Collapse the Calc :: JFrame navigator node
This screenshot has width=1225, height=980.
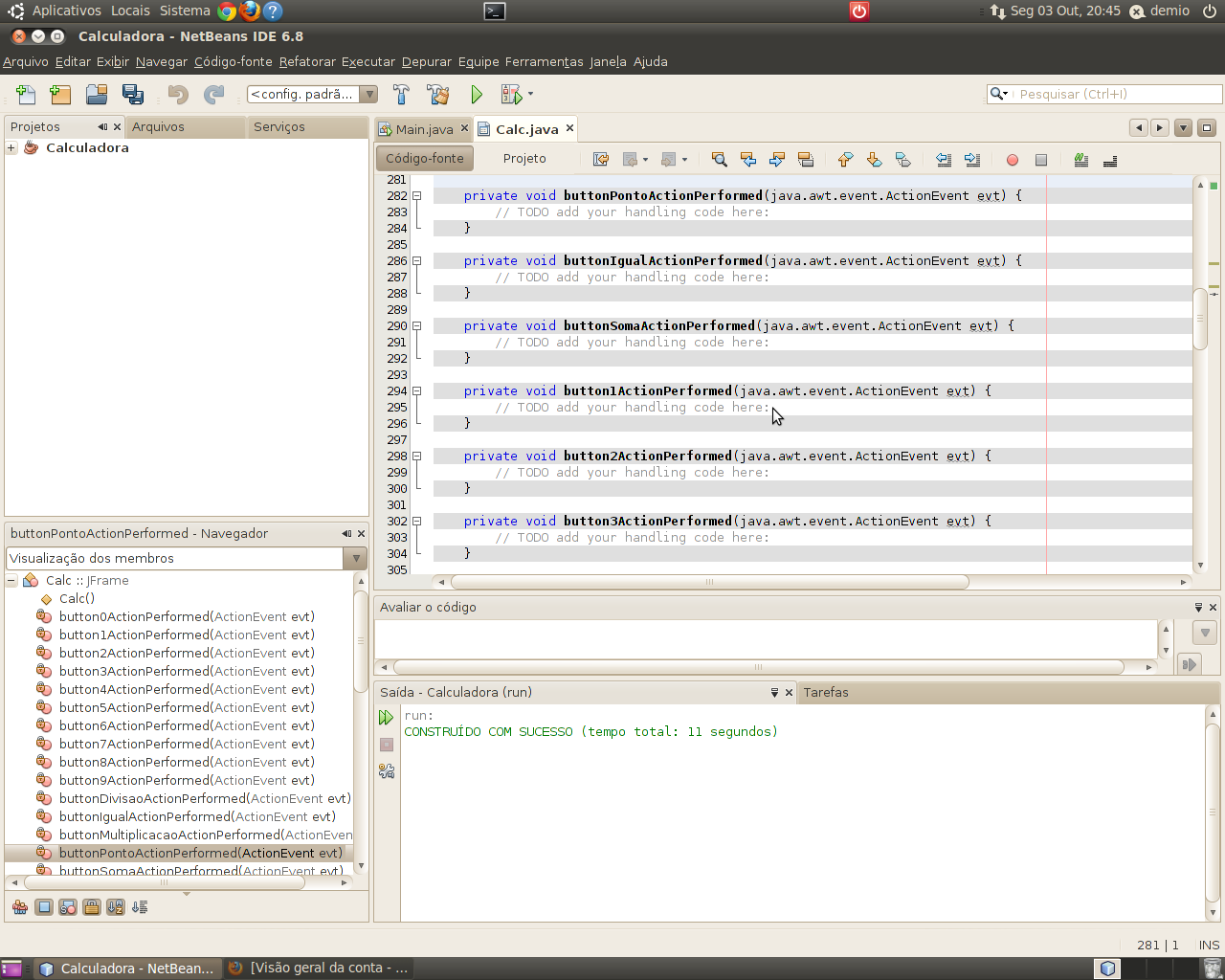(11, 580)
